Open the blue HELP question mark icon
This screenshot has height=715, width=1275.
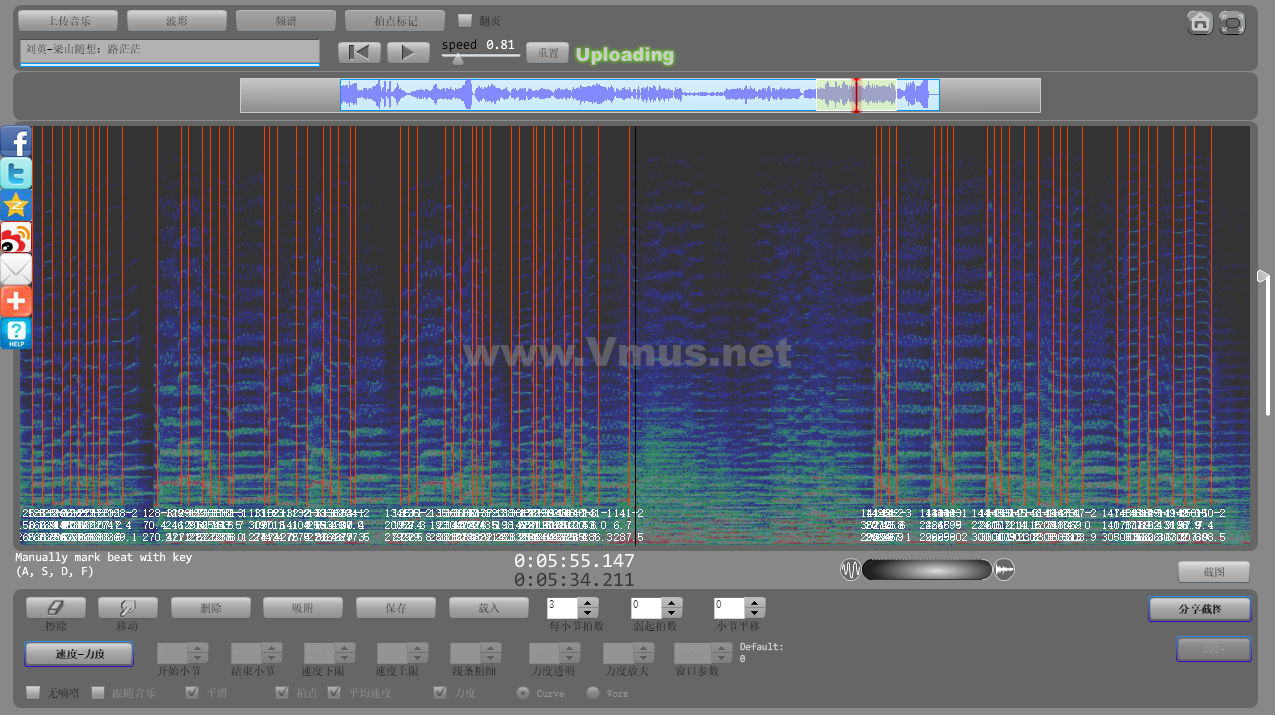16,333
